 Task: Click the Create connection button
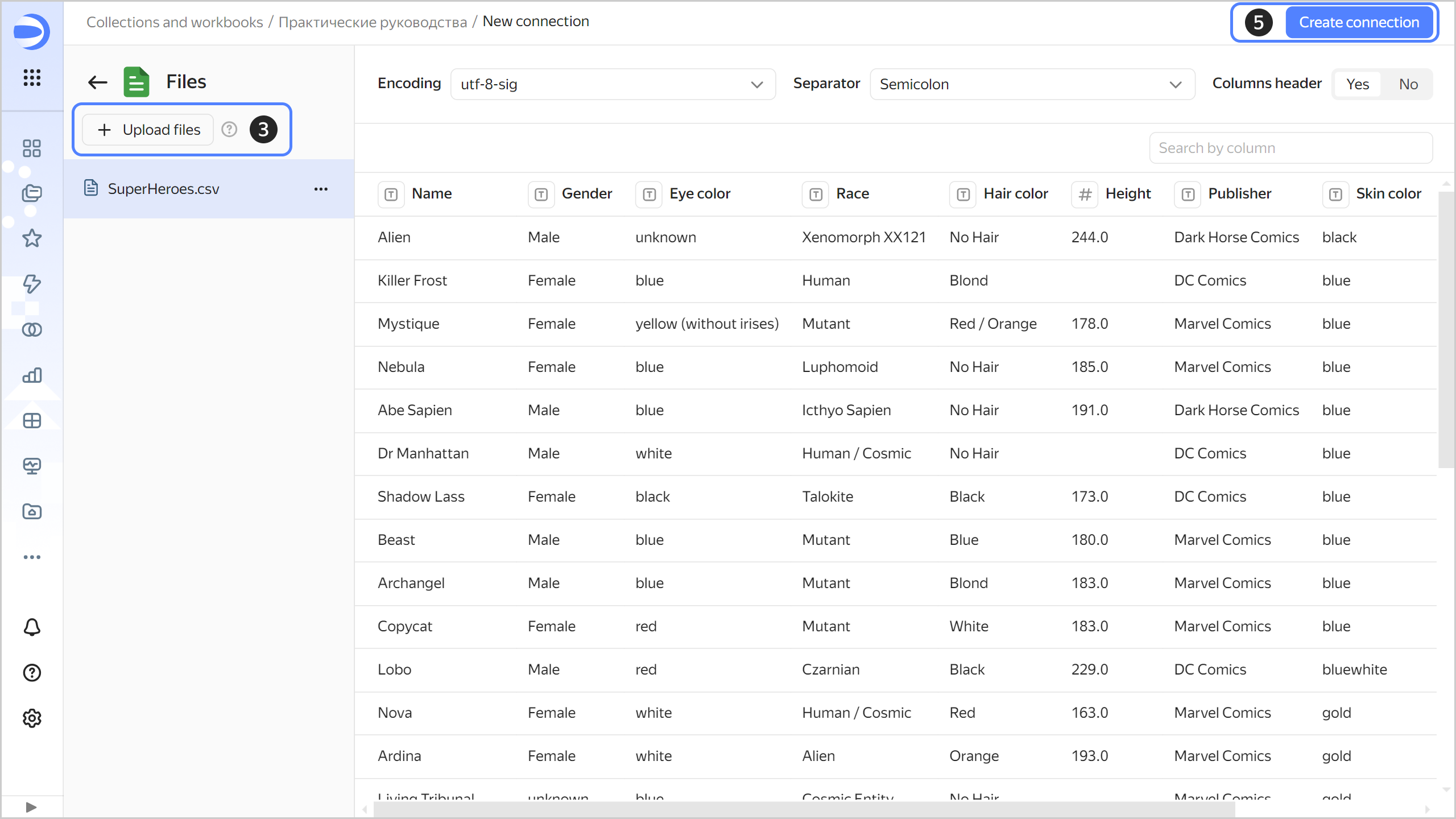pos(1359,22)
